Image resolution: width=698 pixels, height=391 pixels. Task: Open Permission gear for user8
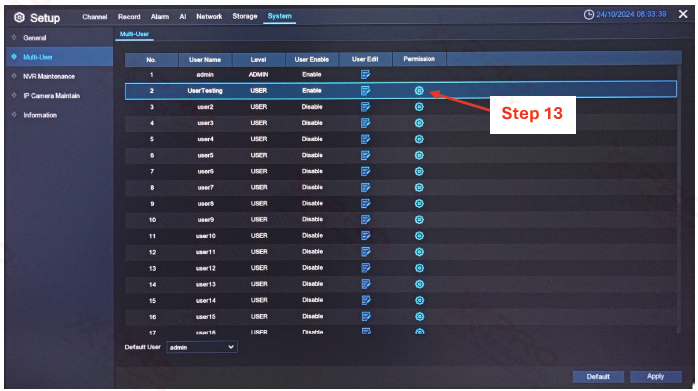pyautogui.click(x=419, y=204)
